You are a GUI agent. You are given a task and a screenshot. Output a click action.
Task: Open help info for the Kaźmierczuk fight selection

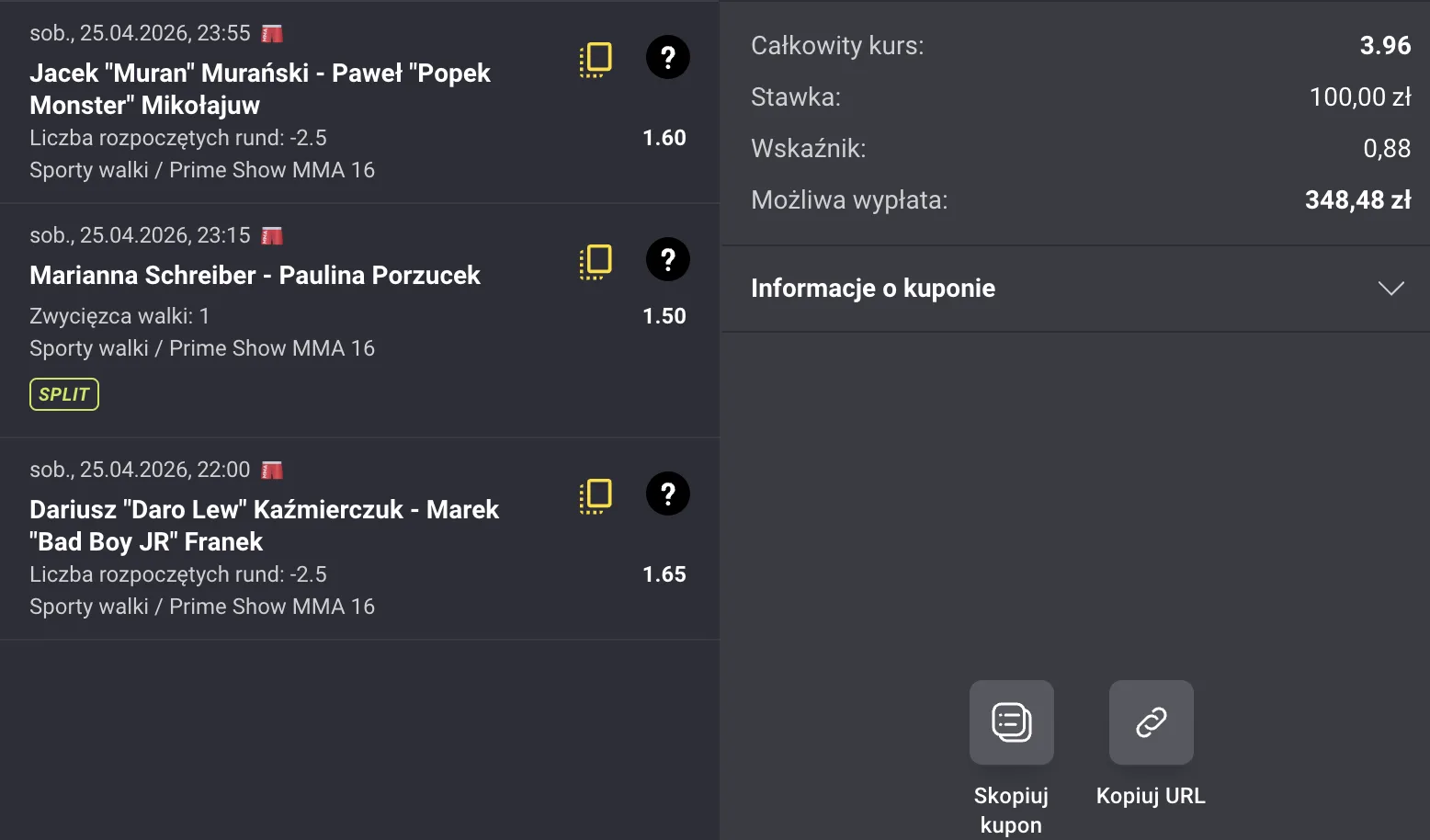667,494
